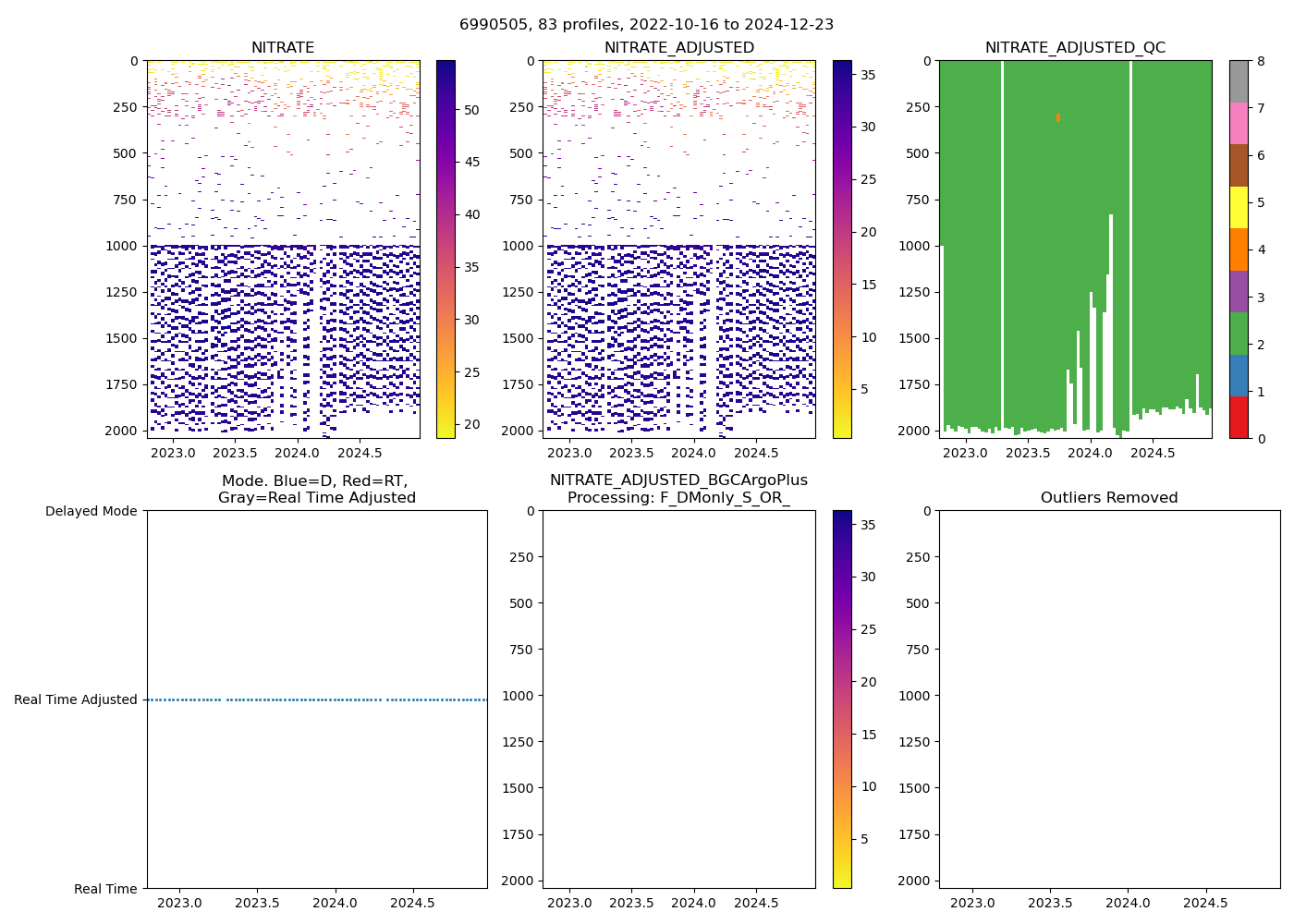Click the Real Time axis label
Viewport: 1294px width, 924px height.
tap(105, 889)
